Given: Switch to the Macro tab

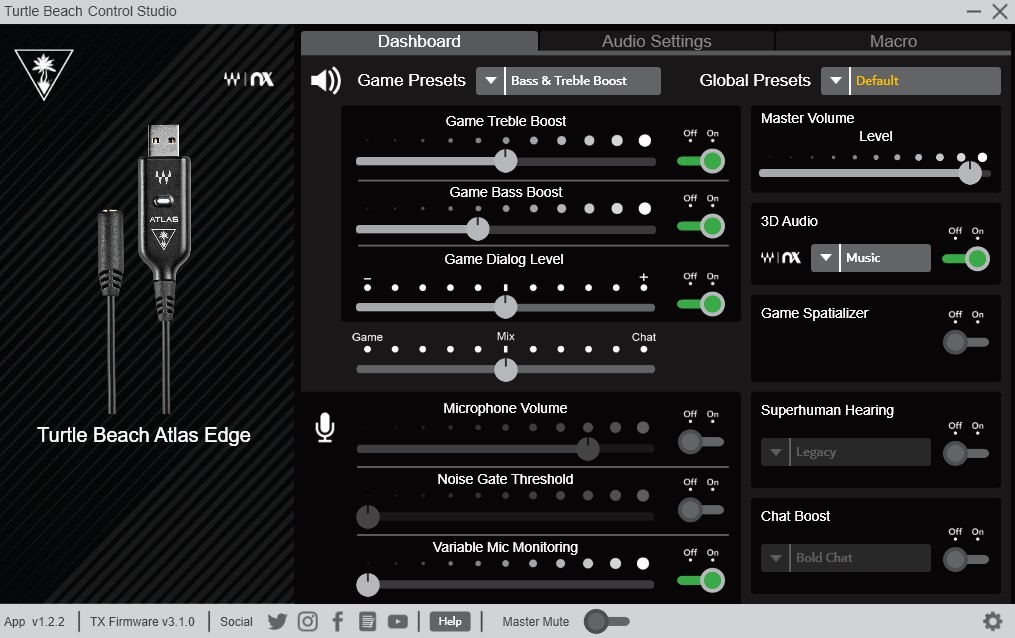Looking at the screenshot, I should click(x=893, y=41).
